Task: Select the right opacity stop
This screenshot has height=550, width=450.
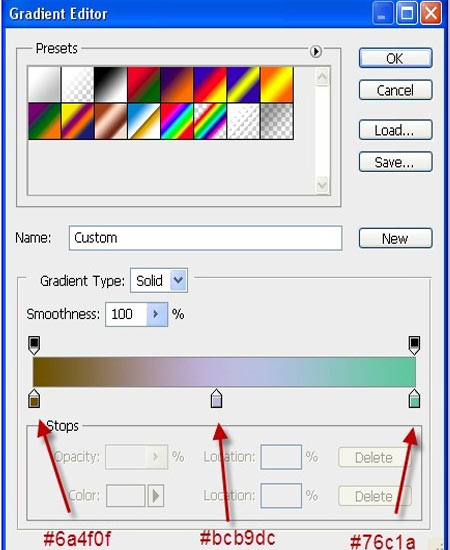Action: click(x=414, y=346)
